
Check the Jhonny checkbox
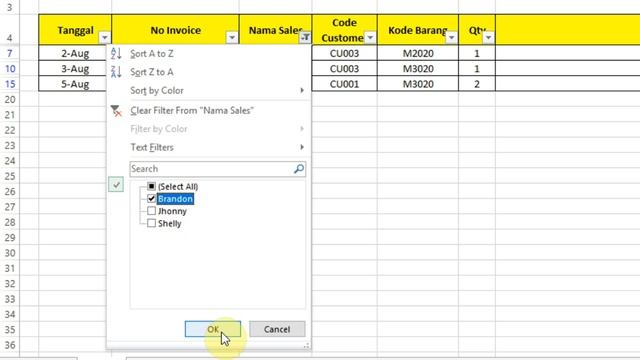151,211
